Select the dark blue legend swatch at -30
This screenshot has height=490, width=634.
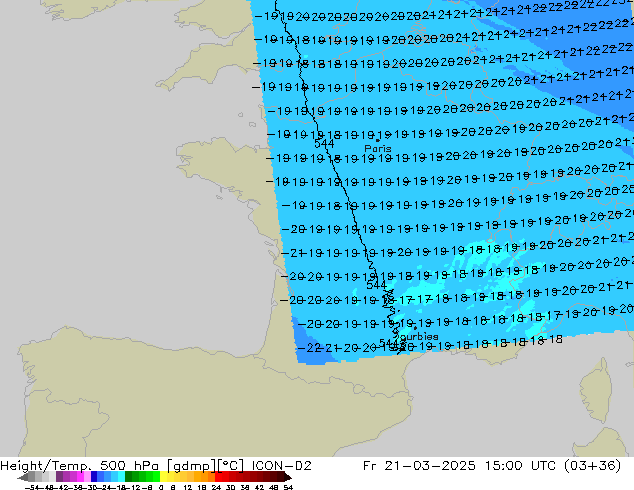(94, 476)
